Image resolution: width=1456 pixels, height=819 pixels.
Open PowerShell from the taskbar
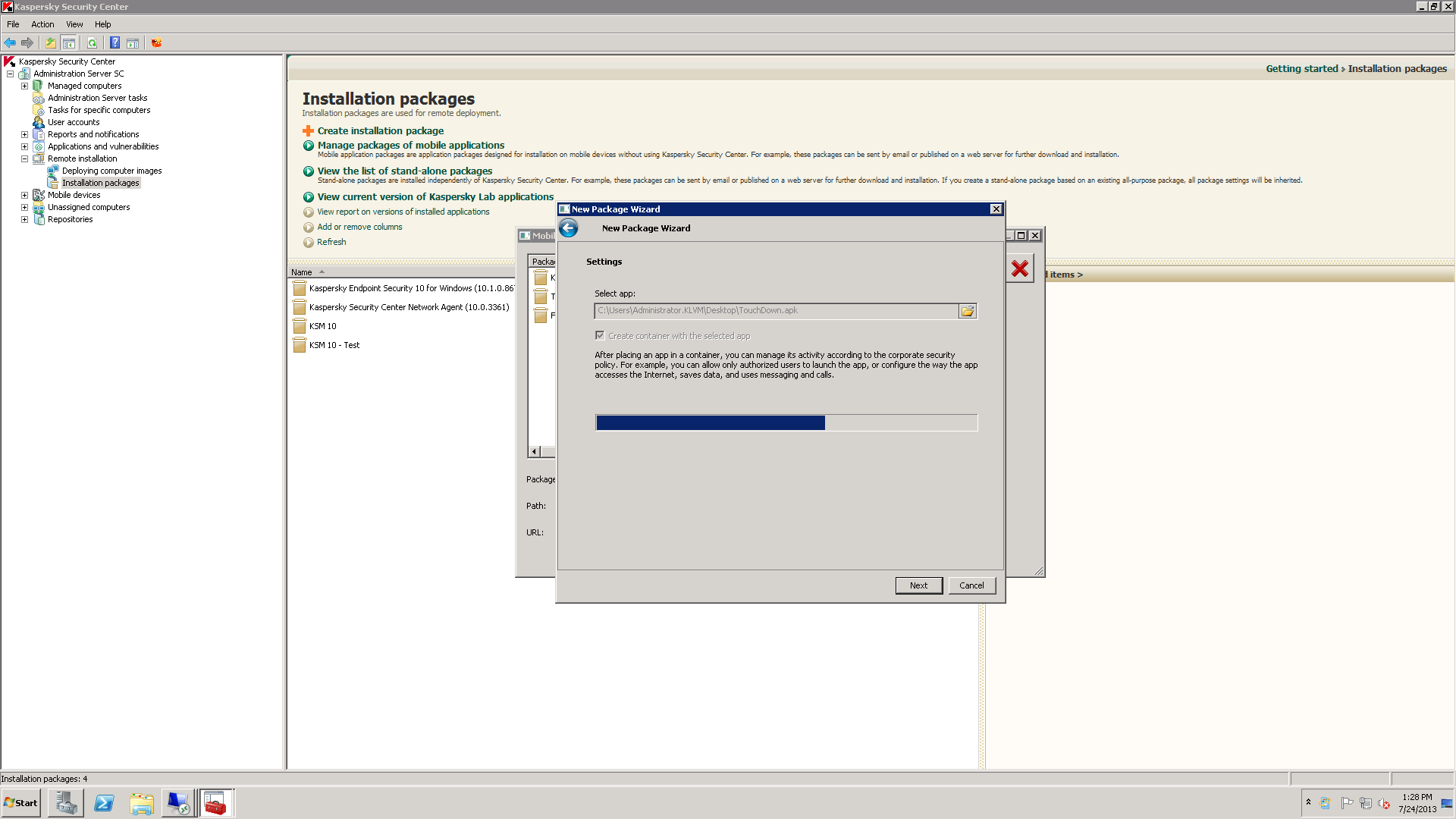(x=104, y=803)
